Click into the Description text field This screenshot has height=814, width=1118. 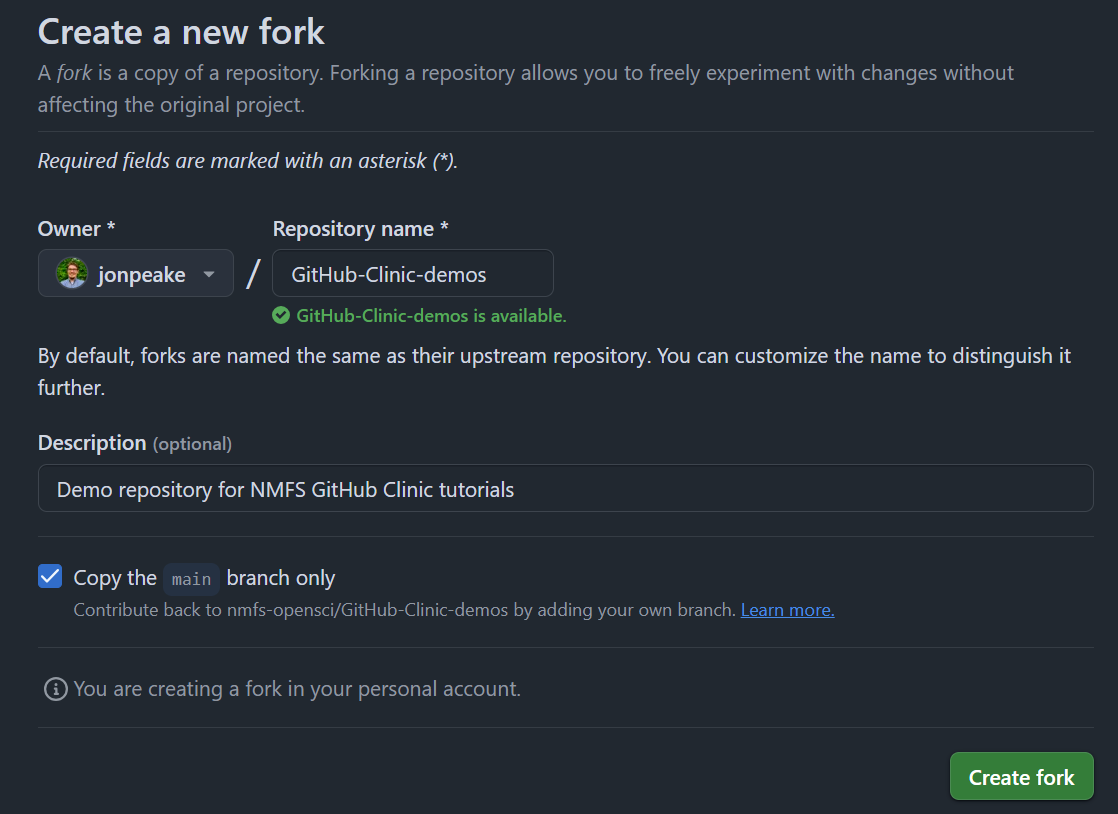click(565, 489)
